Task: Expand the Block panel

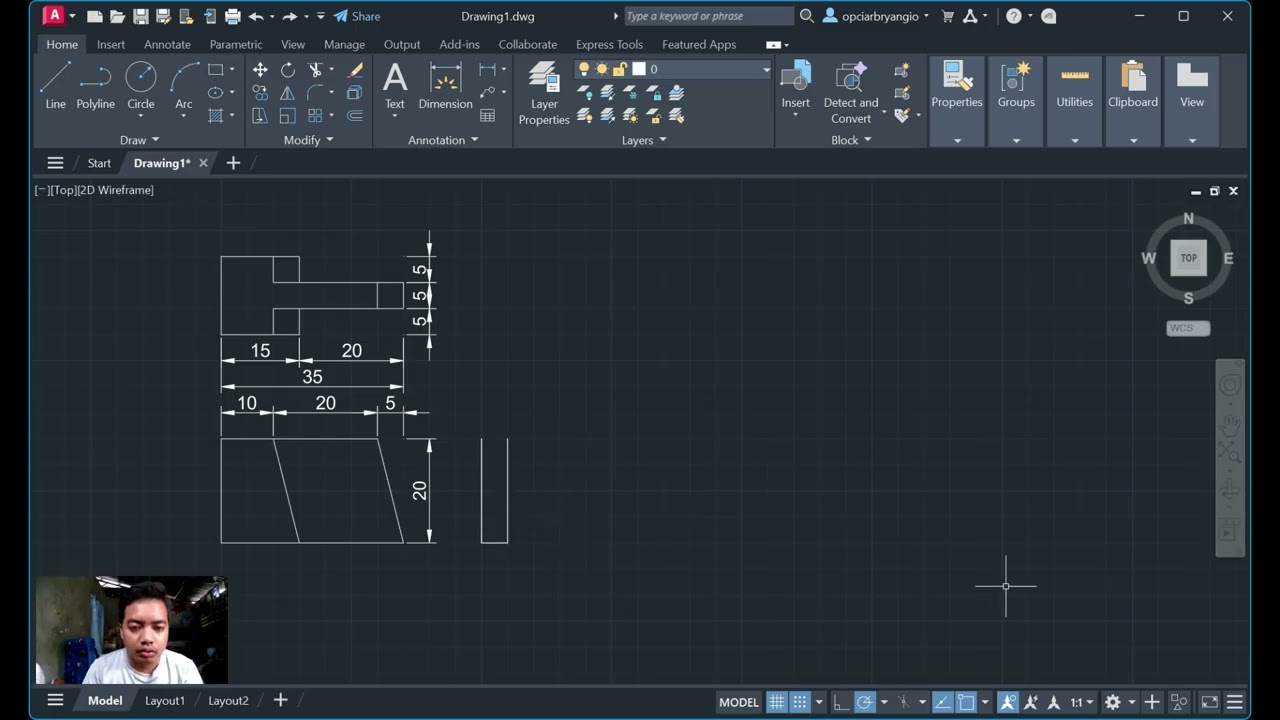Action: (x=851, y=140)
